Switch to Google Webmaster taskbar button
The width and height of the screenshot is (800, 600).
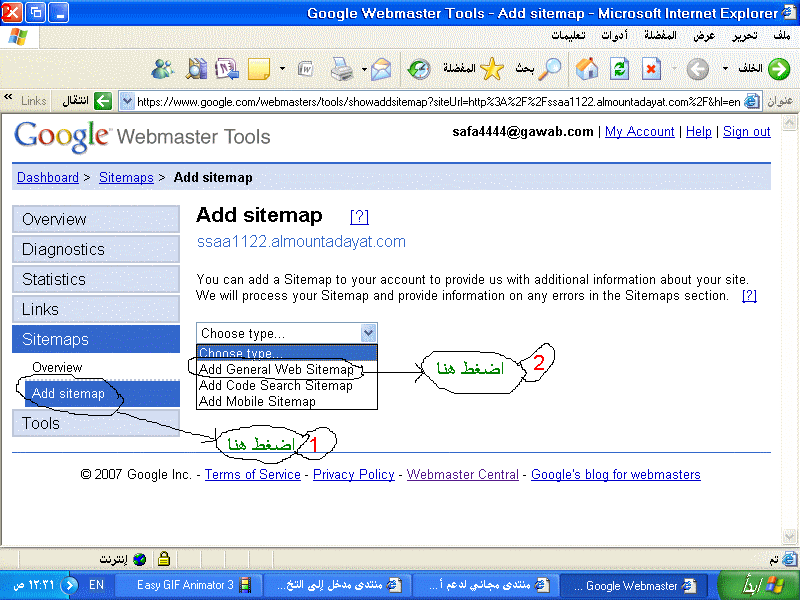[x=636, y=585]
